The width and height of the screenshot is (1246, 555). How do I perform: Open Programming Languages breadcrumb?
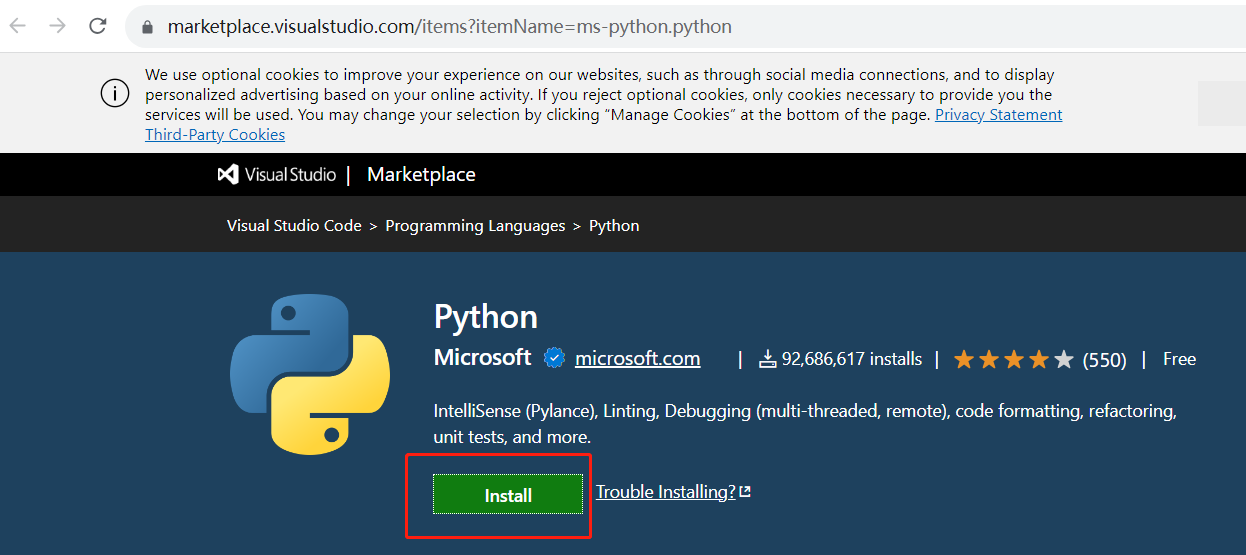tap(475, 226)
